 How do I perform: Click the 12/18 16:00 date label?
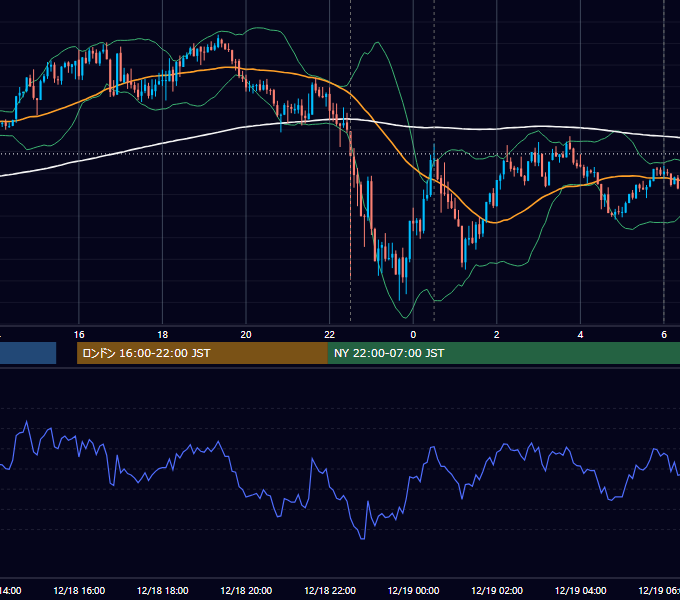(x=79, y=590)
